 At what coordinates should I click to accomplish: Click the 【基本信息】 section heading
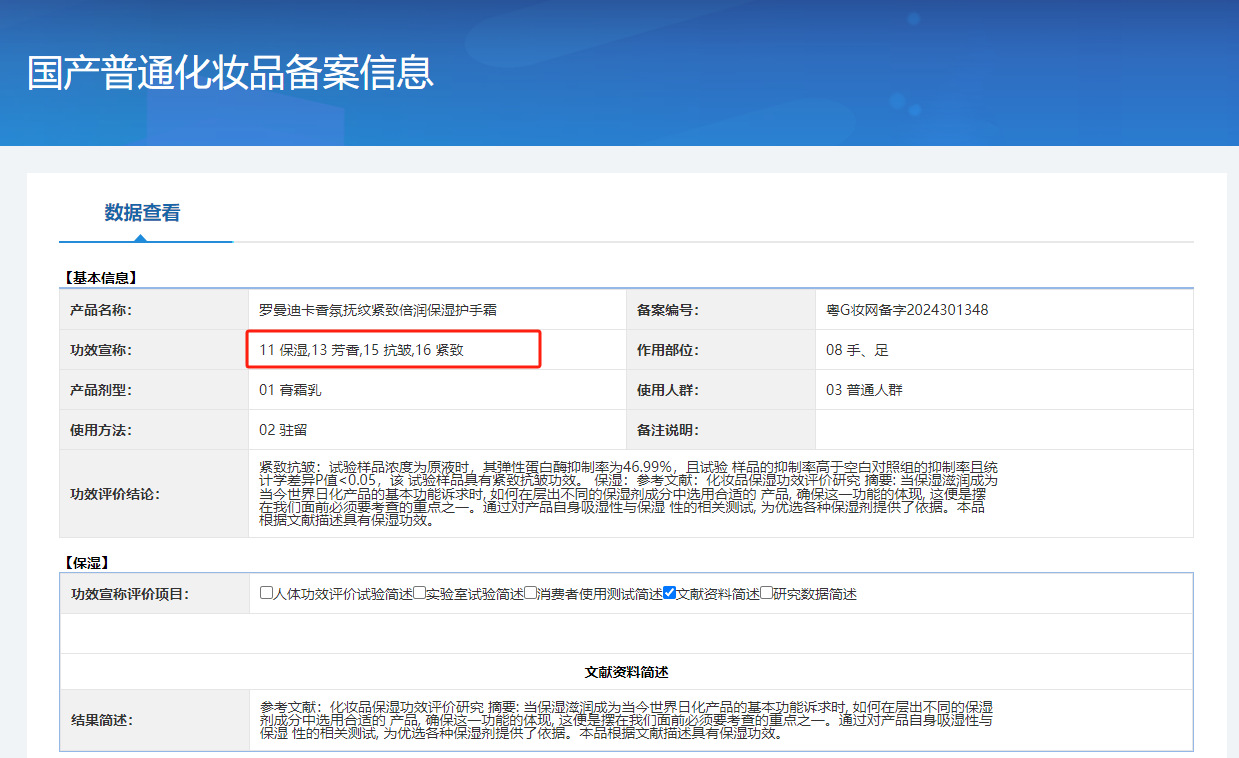(100, 277)
